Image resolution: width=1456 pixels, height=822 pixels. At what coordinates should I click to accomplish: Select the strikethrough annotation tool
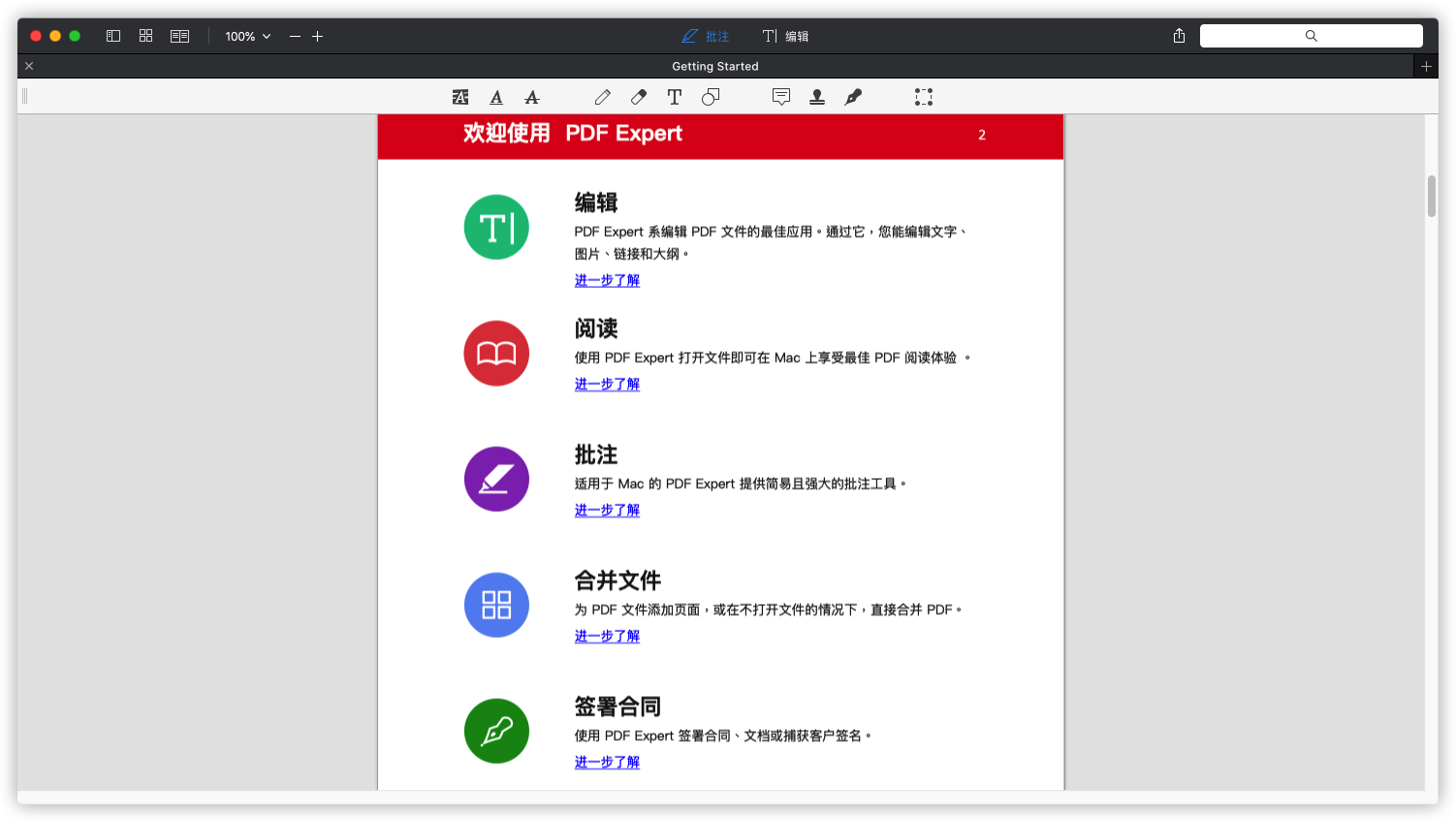click(x=531, y=97)
